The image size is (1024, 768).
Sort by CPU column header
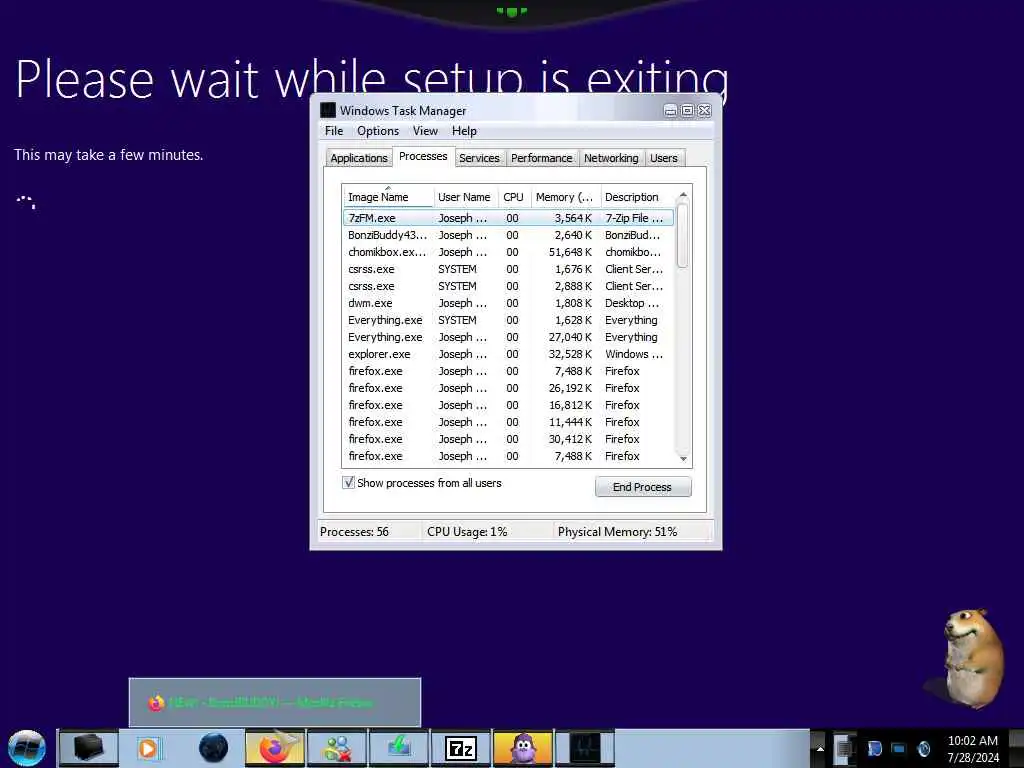pyautogui.click(x=513, y=197)
